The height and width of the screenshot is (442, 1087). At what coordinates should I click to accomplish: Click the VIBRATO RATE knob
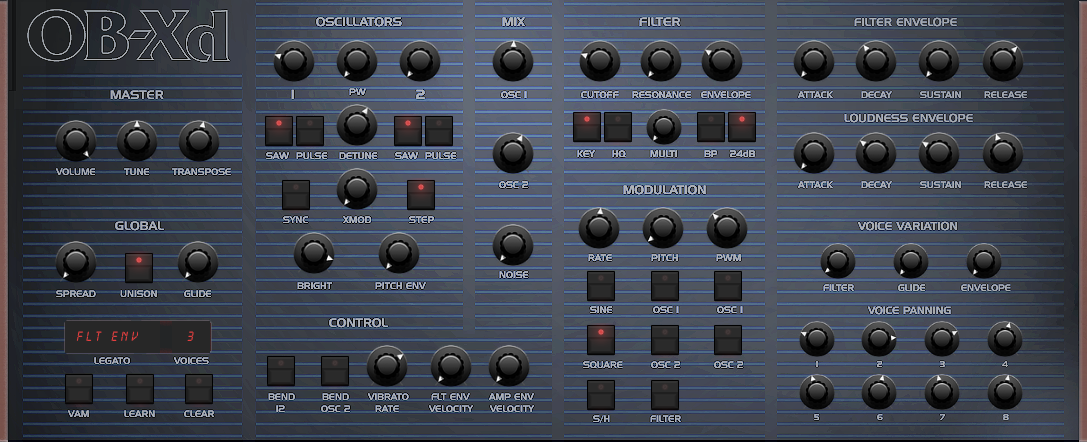[x=387, y=366]
